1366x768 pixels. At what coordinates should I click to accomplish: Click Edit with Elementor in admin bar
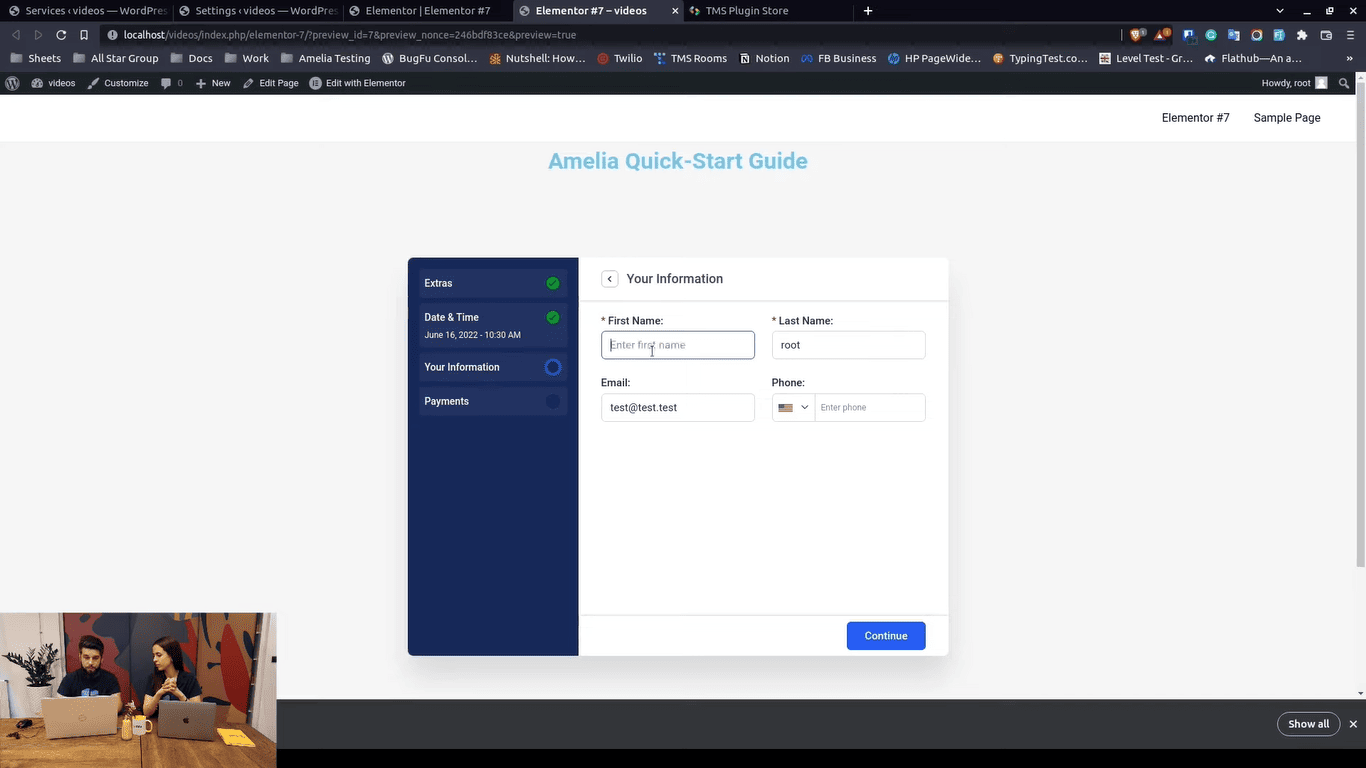357,83
